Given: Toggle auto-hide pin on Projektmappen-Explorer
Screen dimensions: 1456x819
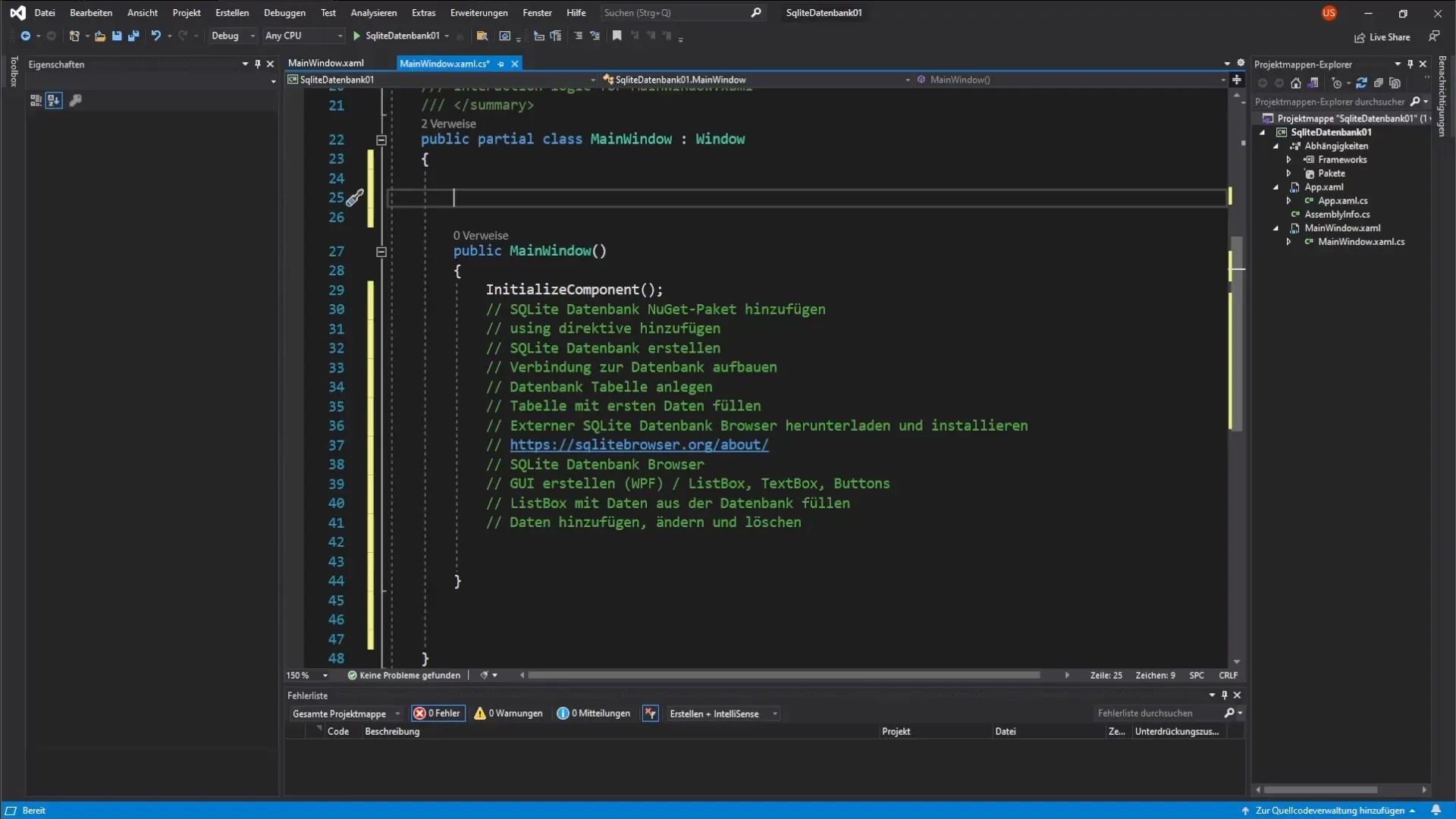Looking at the screenshot, I should [1410, 64].
